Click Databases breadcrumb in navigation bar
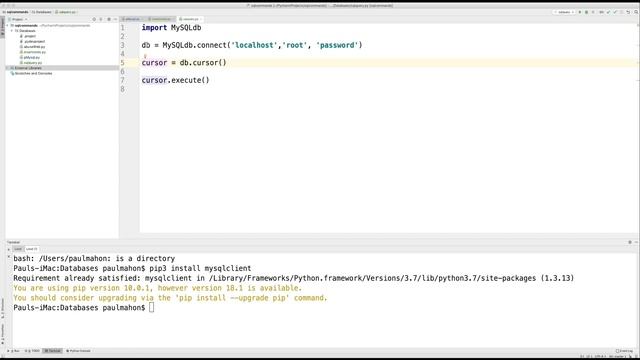This screenshot has height=360, width=640. 43,12
